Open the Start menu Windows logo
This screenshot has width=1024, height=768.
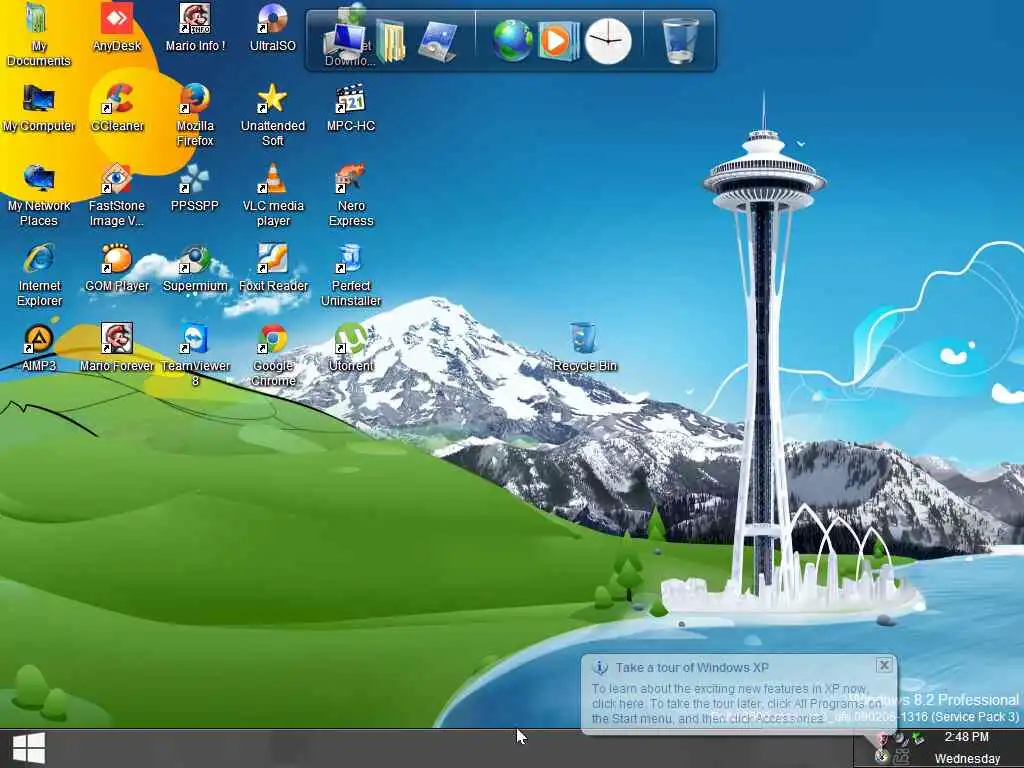[x=29, y=748]
